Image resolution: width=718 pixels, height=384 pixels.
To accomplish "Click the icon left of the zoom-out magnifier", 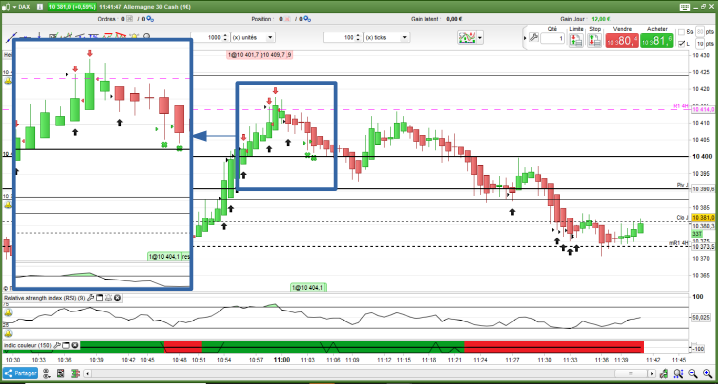I will (677, 373).
